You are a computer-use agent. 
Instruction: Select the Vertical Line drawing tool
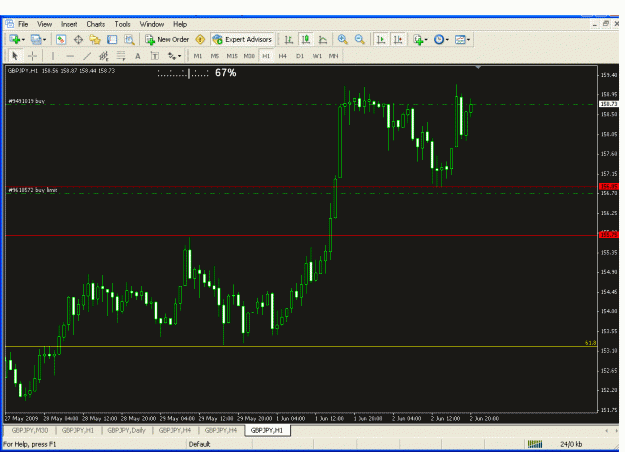[x=53, y=56]
